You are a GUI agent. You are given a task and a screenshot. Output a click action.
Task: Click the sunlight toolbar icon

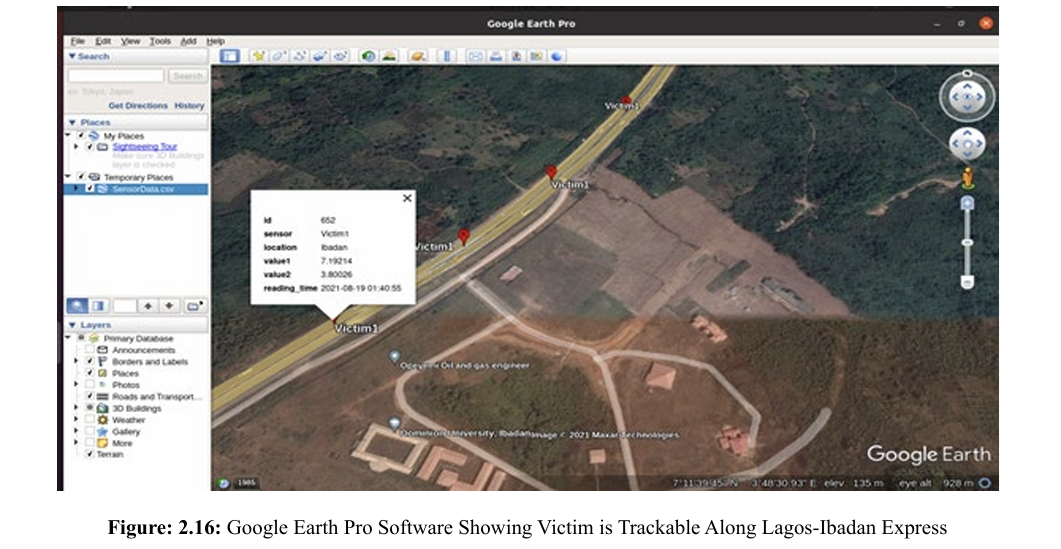pos(388,57)
